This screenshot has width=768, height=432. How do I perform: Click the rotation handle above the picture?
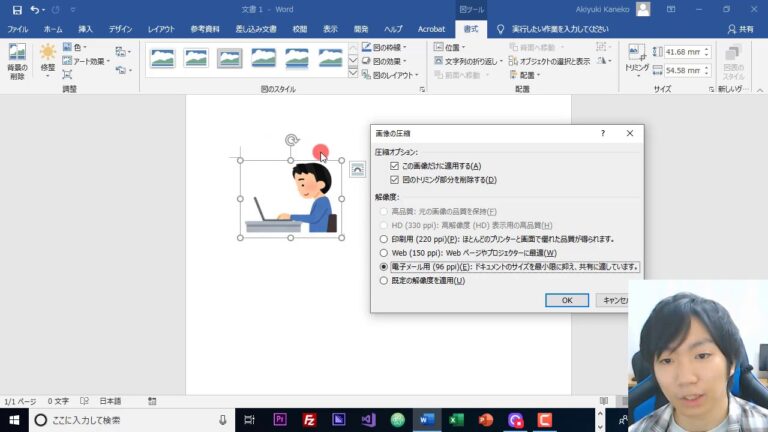[x=291, y=140]
